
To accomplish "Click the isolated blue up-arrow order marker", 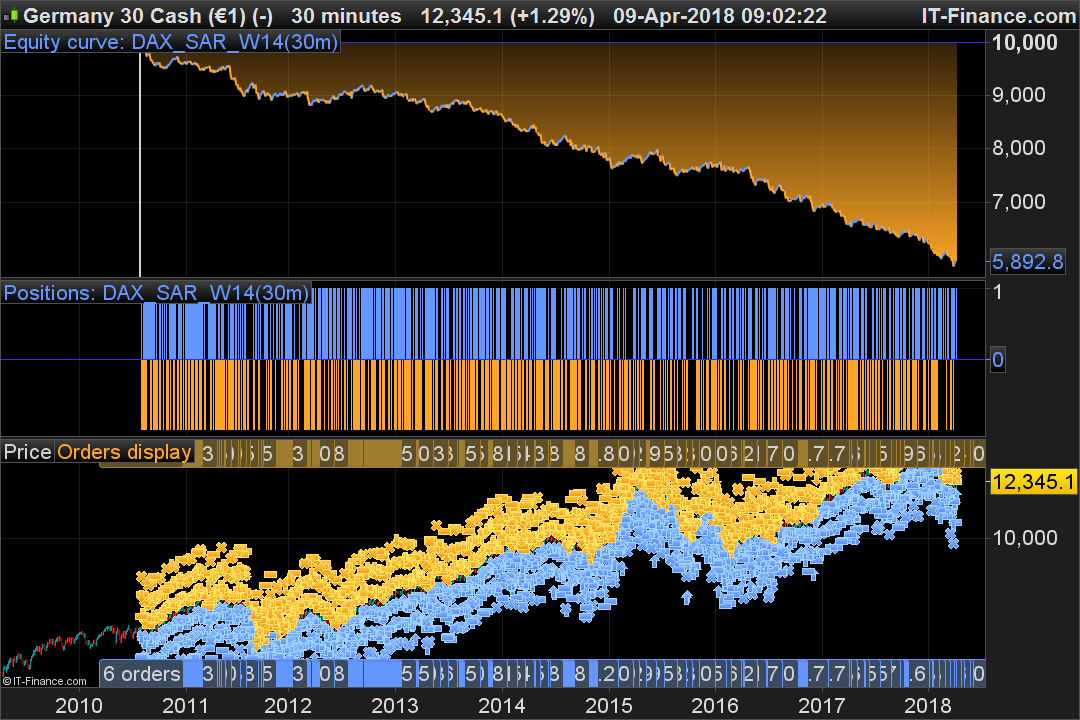I will pos(687,597).
